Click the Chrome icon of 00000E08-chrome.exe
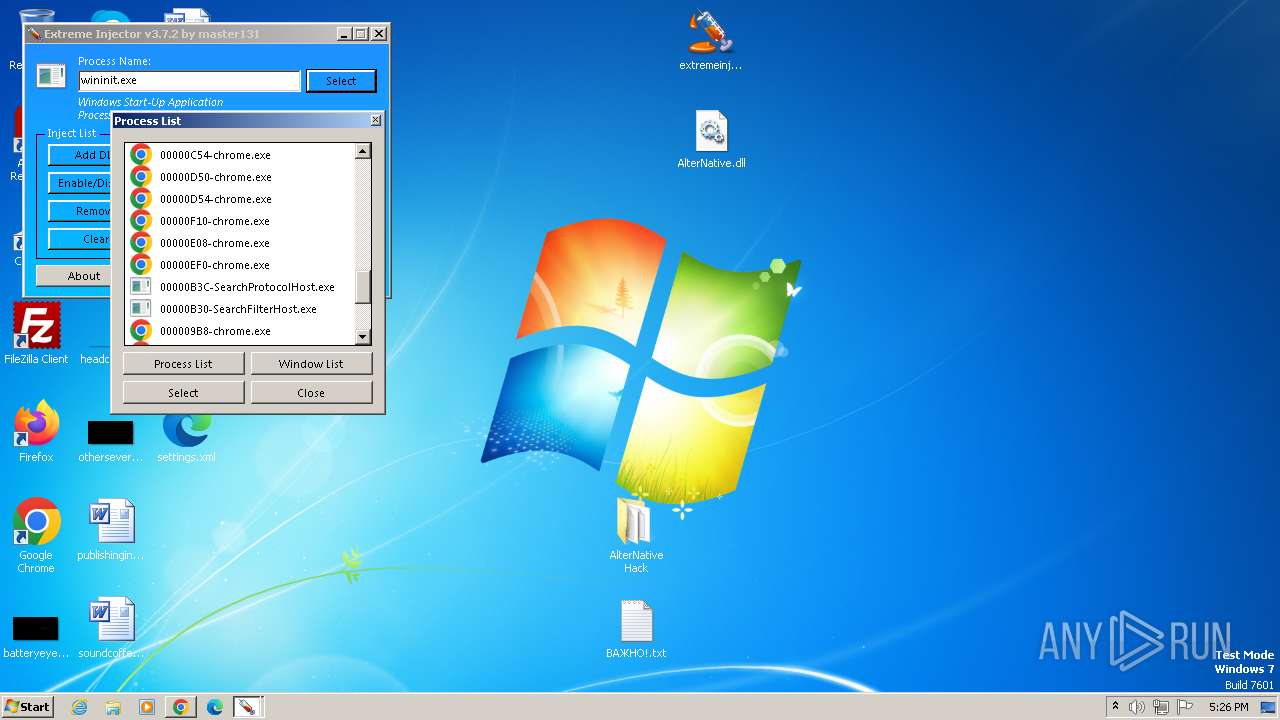1280x720 pixels. pyautogui.click(x=141, y=243)
